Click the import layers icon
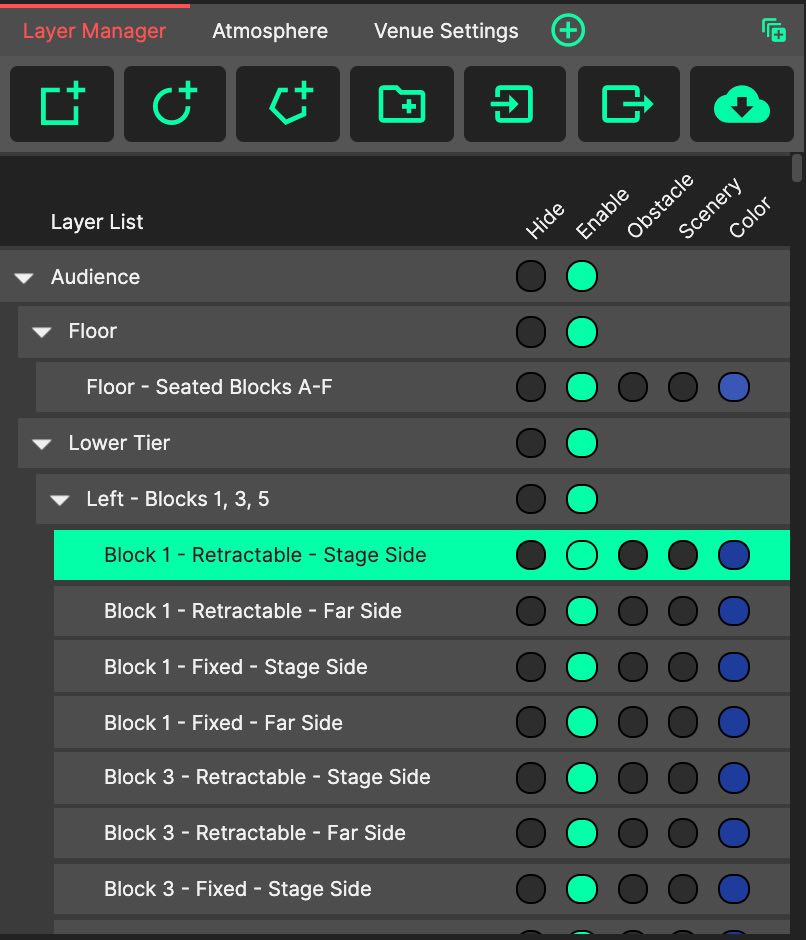The height and width of the screenshot is (940, 806). [x=515, y=104]
